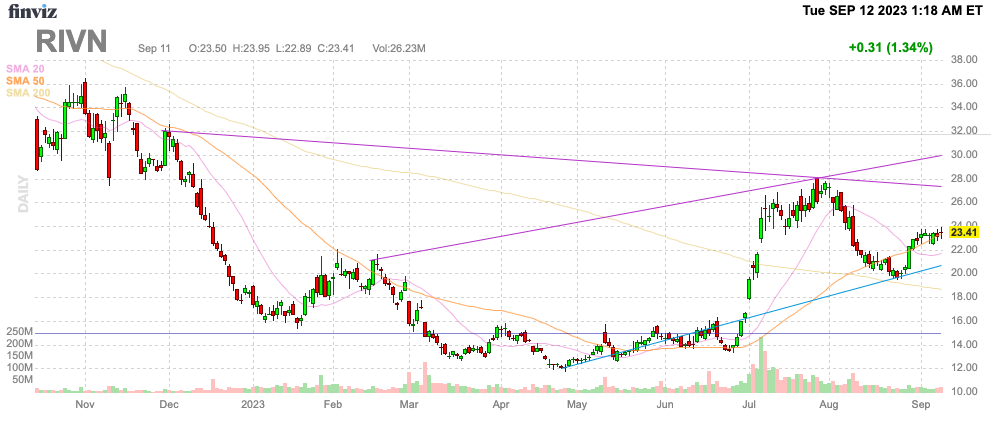Click the 18.00 price axis label

pyautogui.click(x=964, y=297)
